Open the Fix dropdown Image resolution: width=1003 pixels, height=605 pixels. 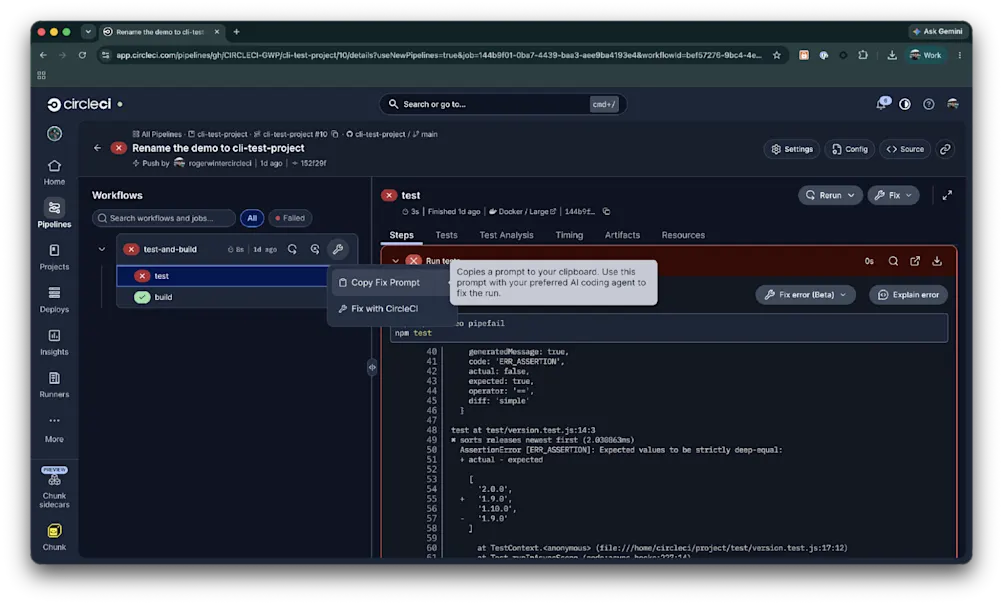point(893,195)
